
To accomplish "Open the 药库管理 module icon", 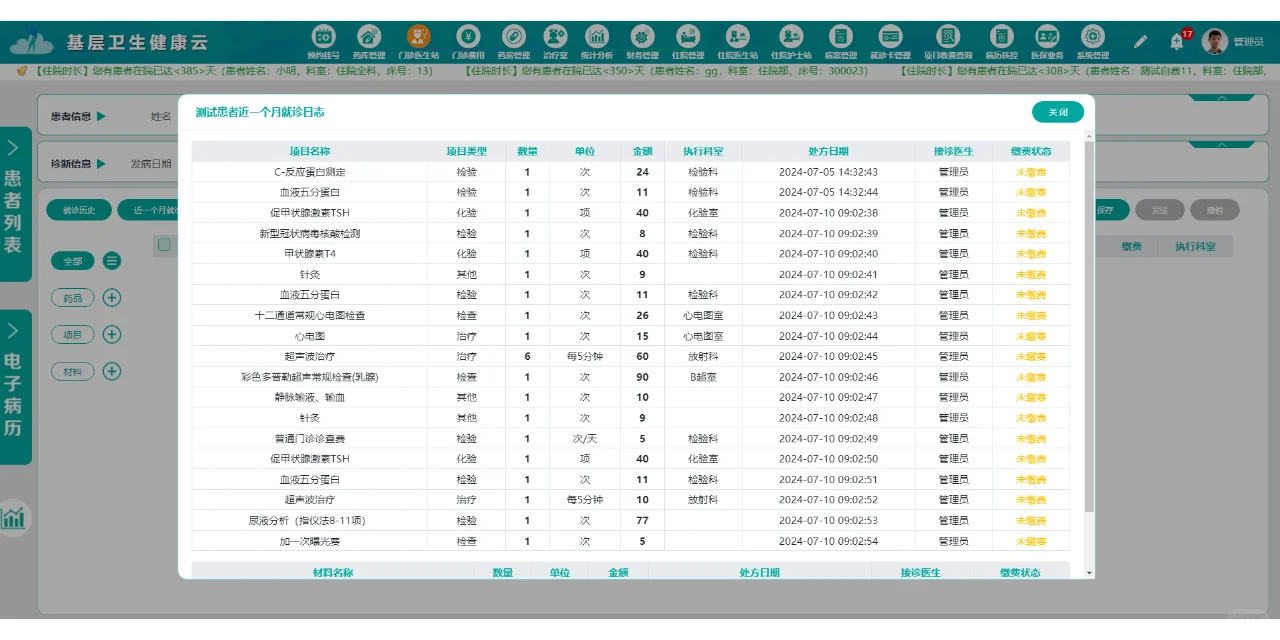I will (369, 36).
